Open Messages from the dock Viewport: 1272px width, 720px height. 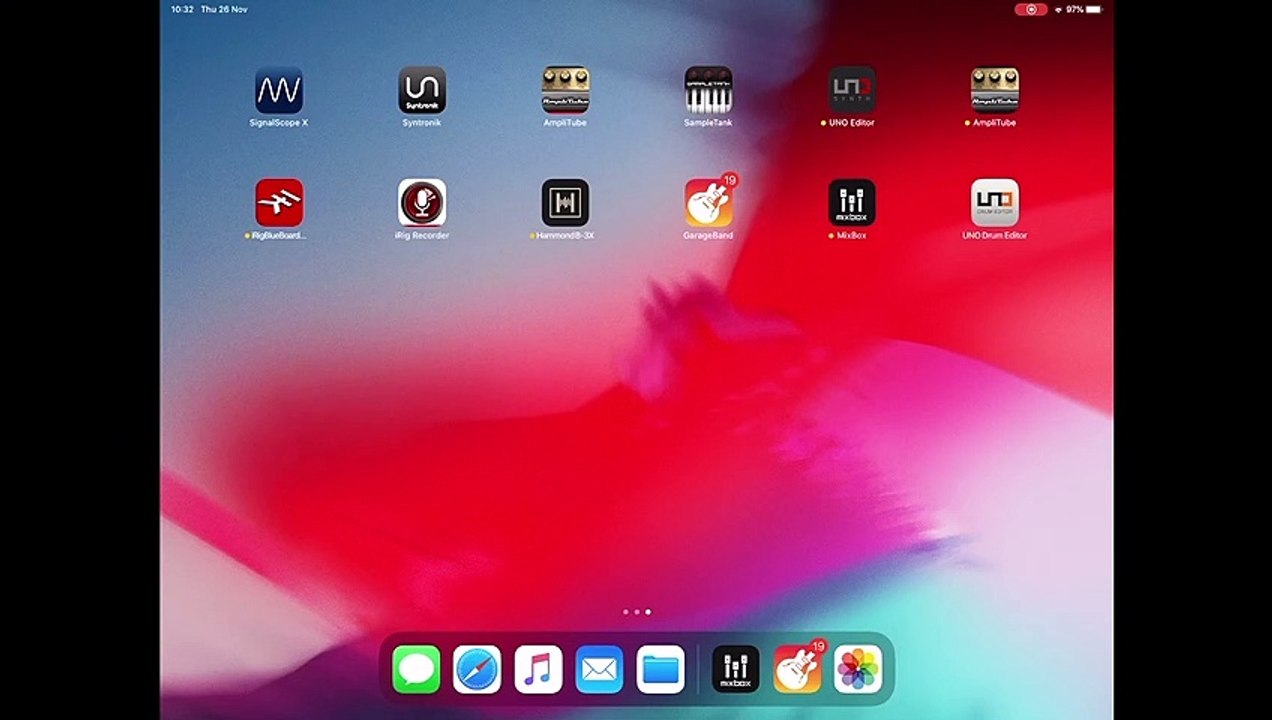click(416, 669)
